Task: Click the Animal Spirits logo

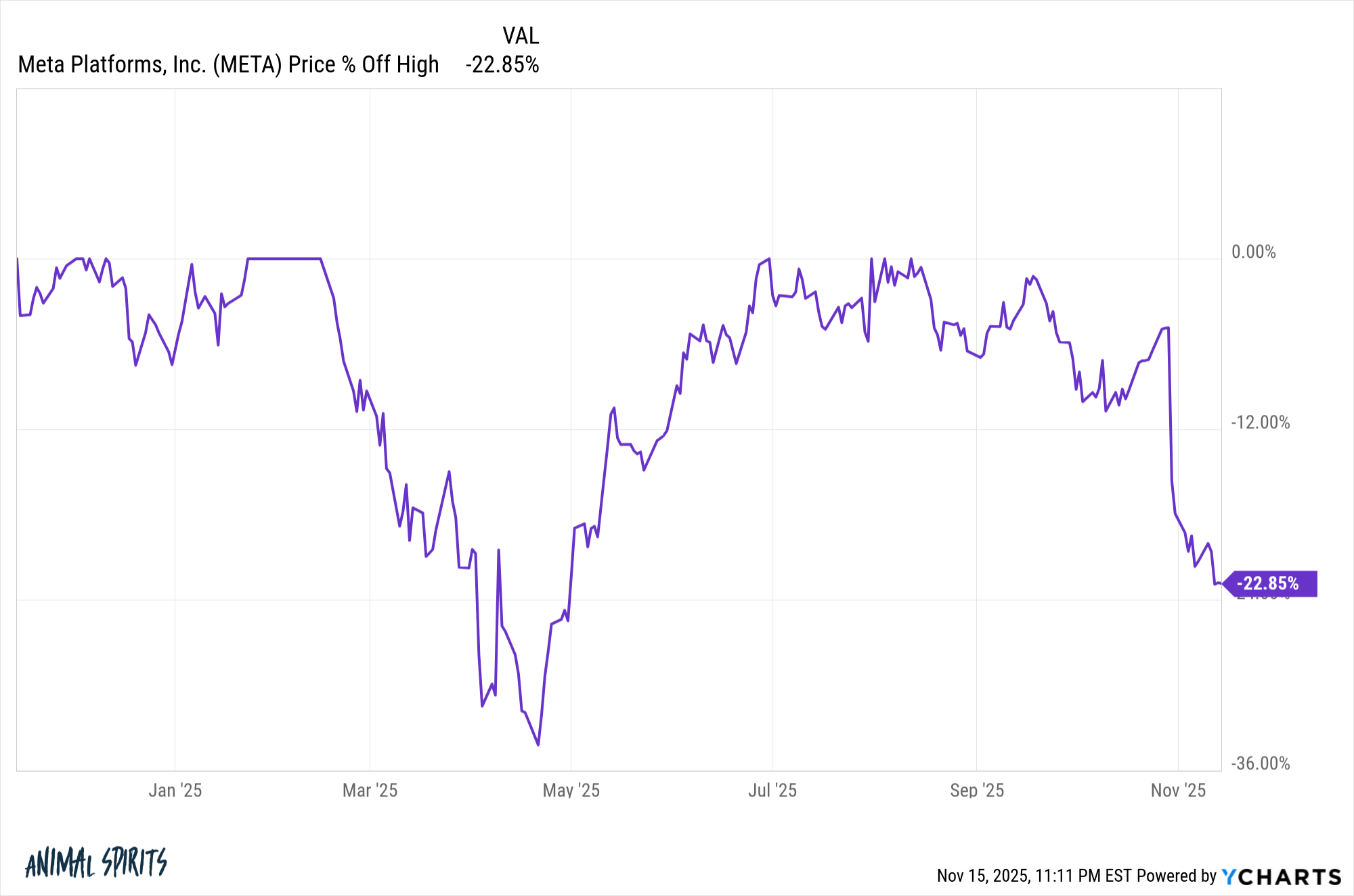Action: pyautogui.click(x=95, y=863)
